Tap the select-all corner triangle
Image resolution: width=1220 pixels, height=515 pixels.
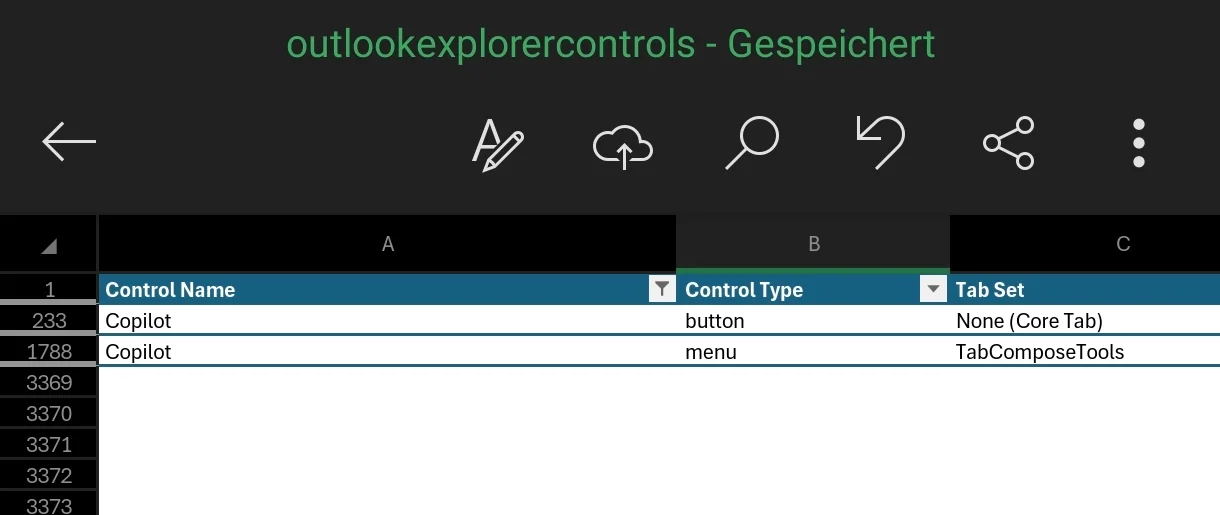(49, 245)
